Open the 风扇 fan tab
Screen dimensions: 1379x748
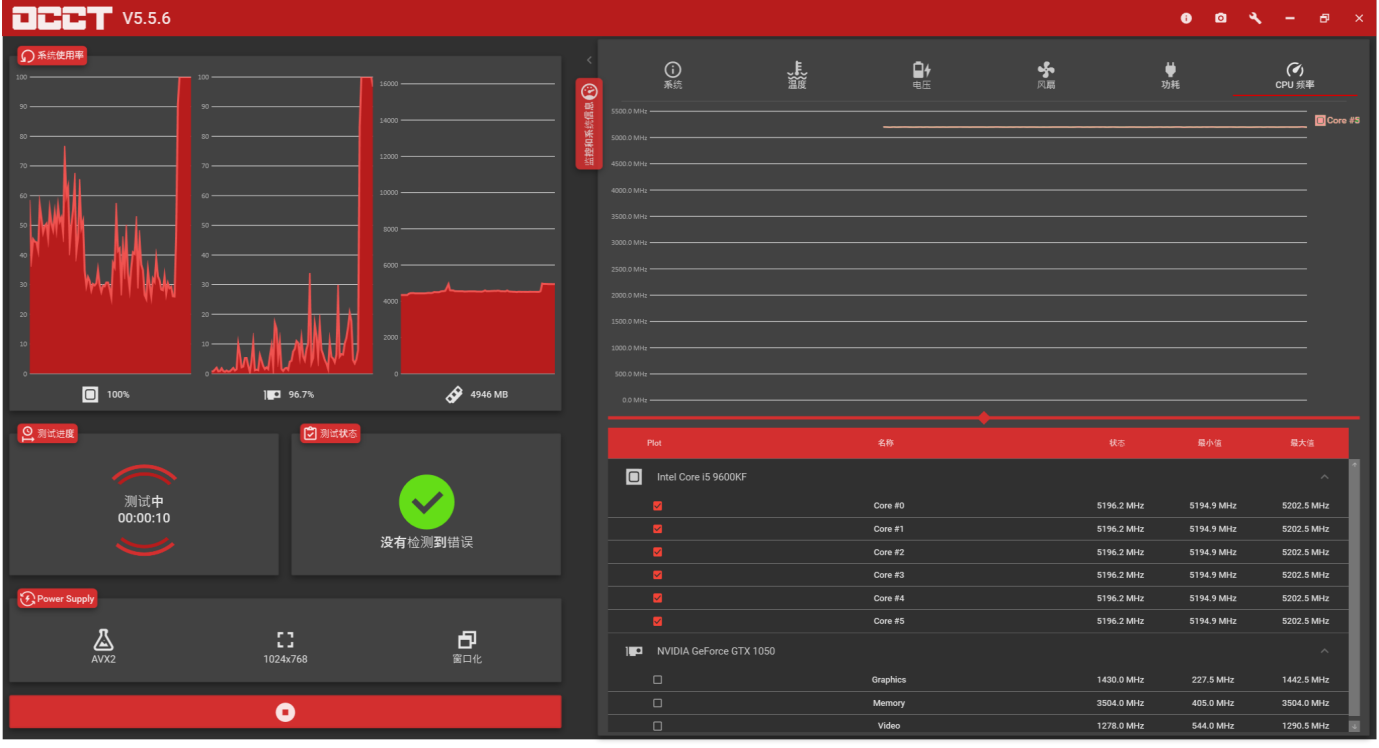click(1046, 75)
